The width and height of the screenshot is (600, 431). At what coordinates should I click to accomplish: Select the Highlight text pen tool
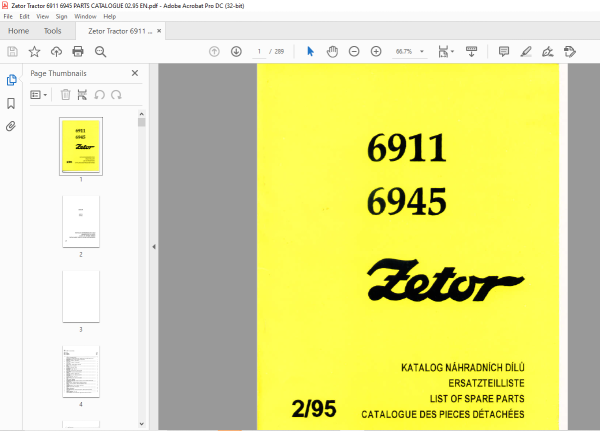click(x=526, y=51)
